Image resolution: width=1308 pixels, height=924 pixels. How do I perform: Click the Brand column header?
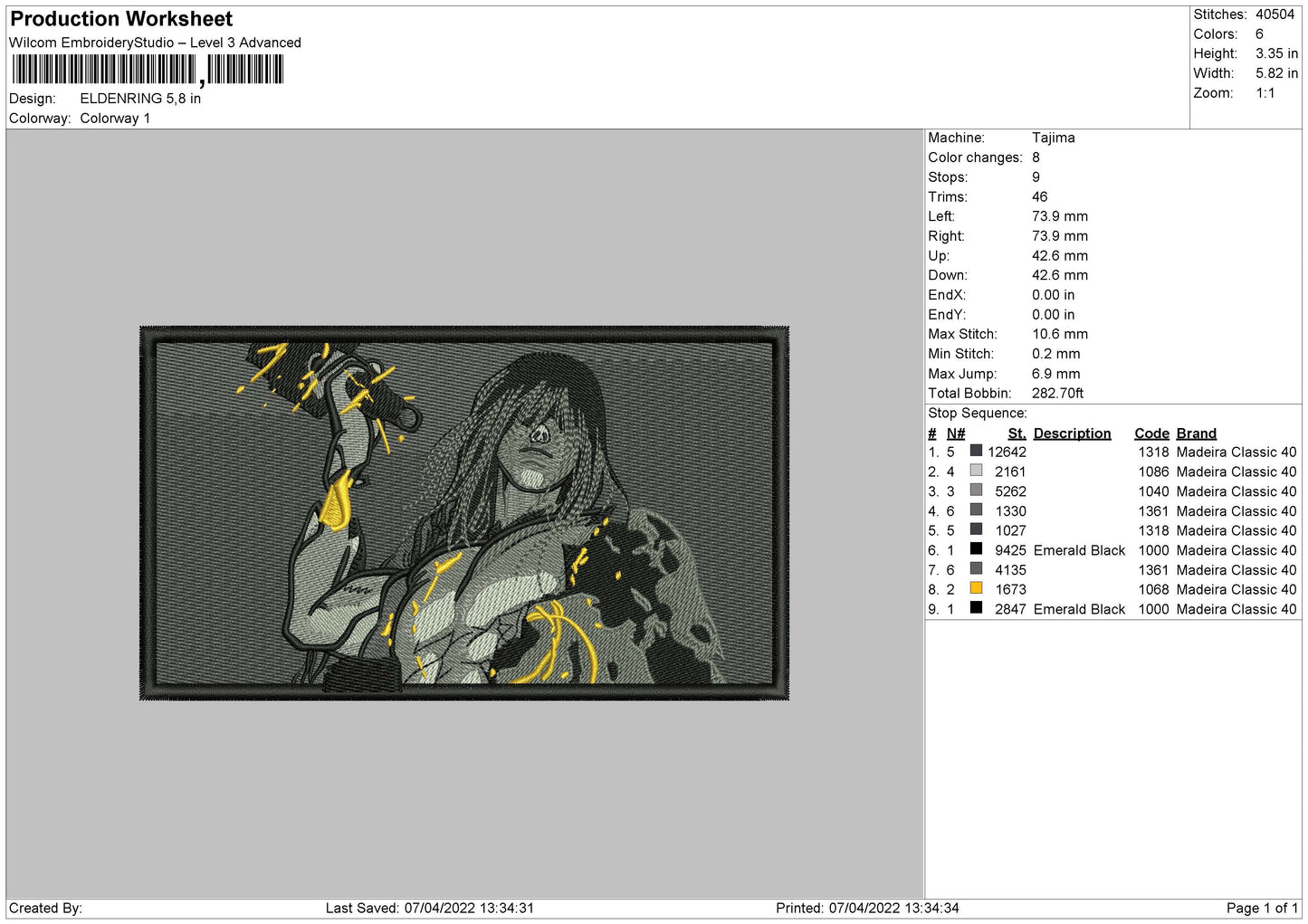coord(1196,433)
